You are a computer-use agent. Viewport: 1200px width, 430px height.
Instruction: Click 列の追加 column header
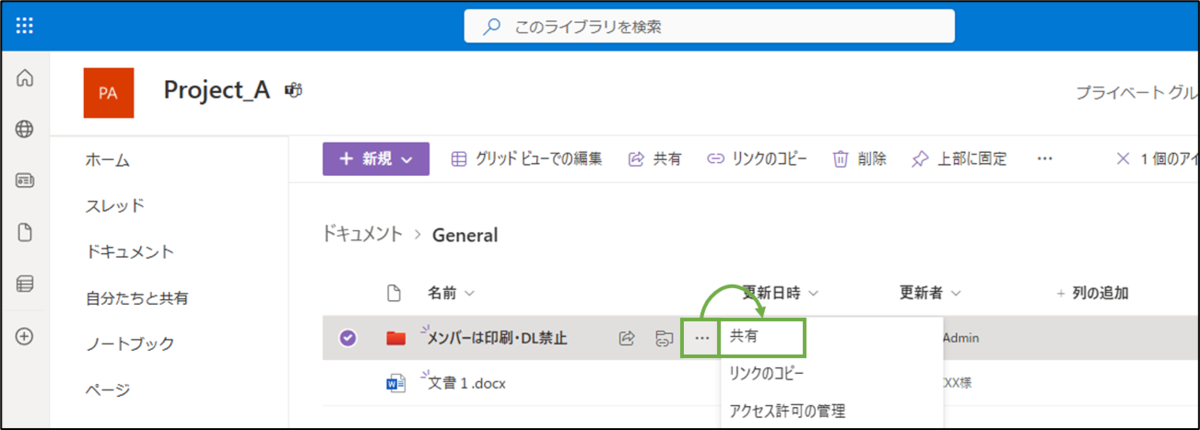(x=1092, y=293)
